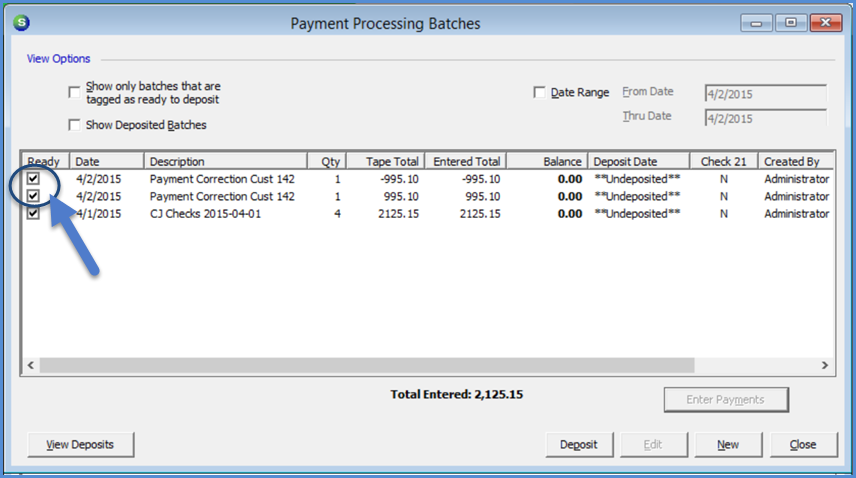Click the Close button at bottom
Viewport: 856px width, 478px height.
[803, 445]
